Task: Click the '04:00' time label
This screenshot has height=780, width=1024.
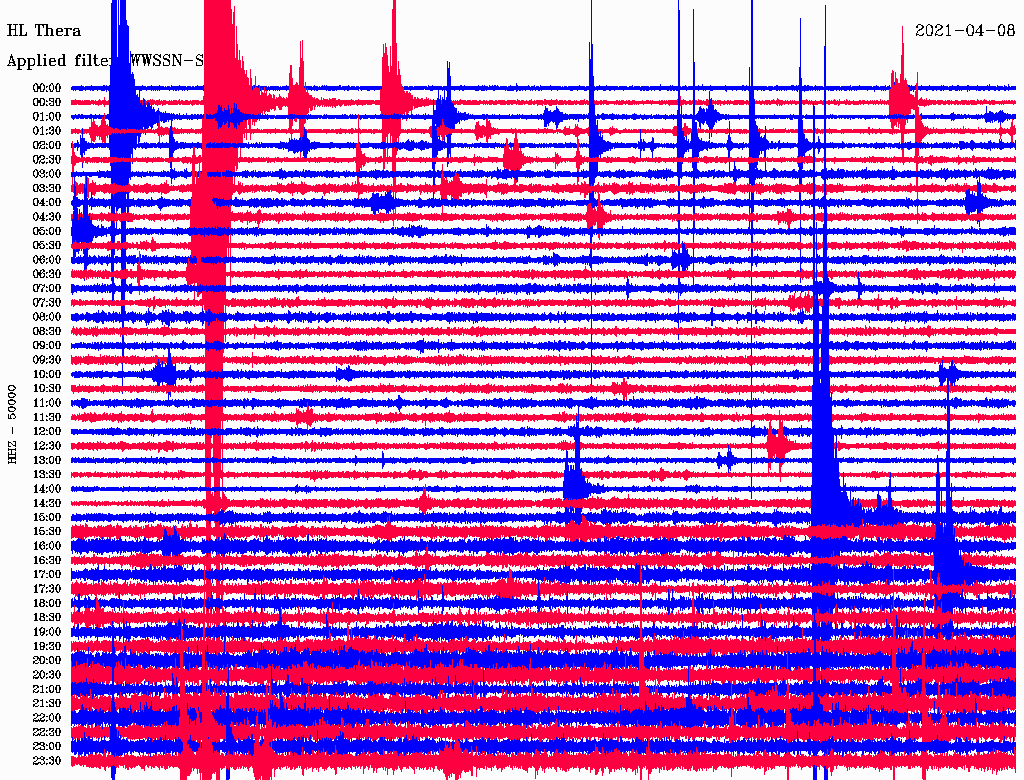Action: pos(47,203)
